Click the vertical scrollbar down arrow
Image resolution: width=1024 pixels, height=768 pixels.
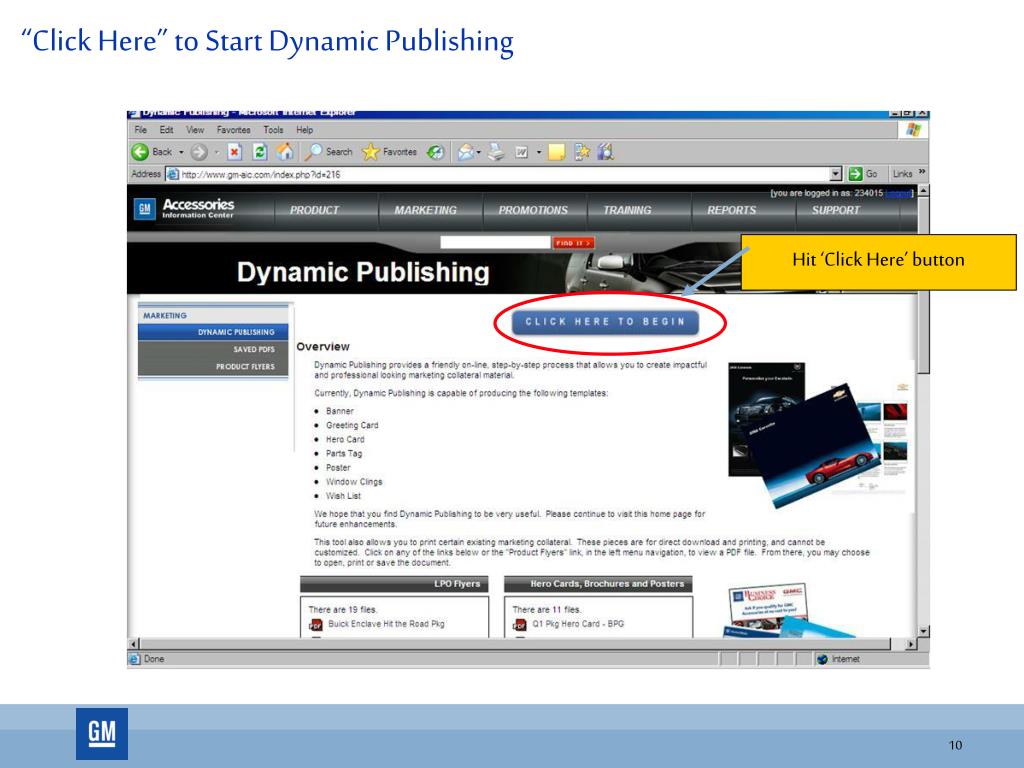click(923, 631)
